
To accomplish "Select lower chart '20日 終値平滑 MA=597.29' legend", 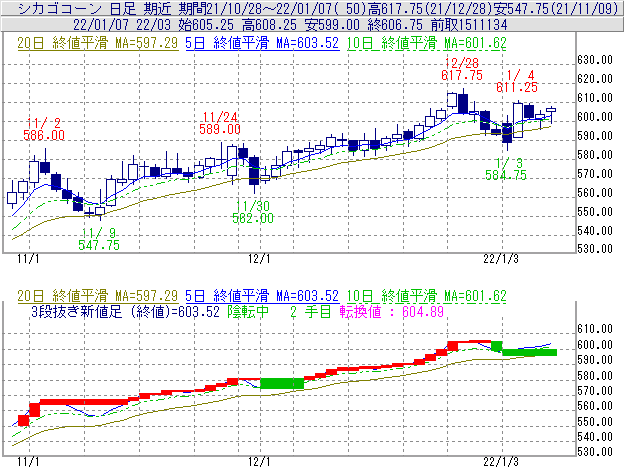I will (x=98, y=296).
